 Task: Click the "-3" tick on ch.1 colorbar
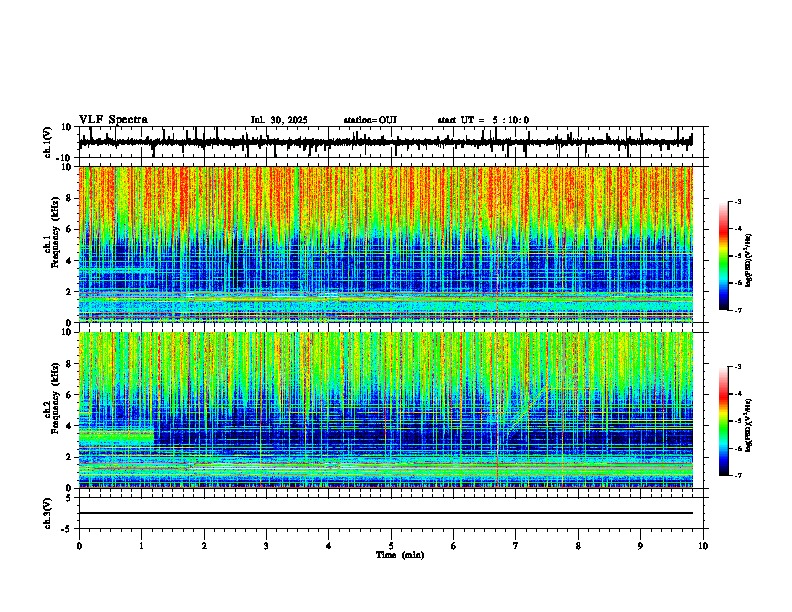[x=738, y=201]
